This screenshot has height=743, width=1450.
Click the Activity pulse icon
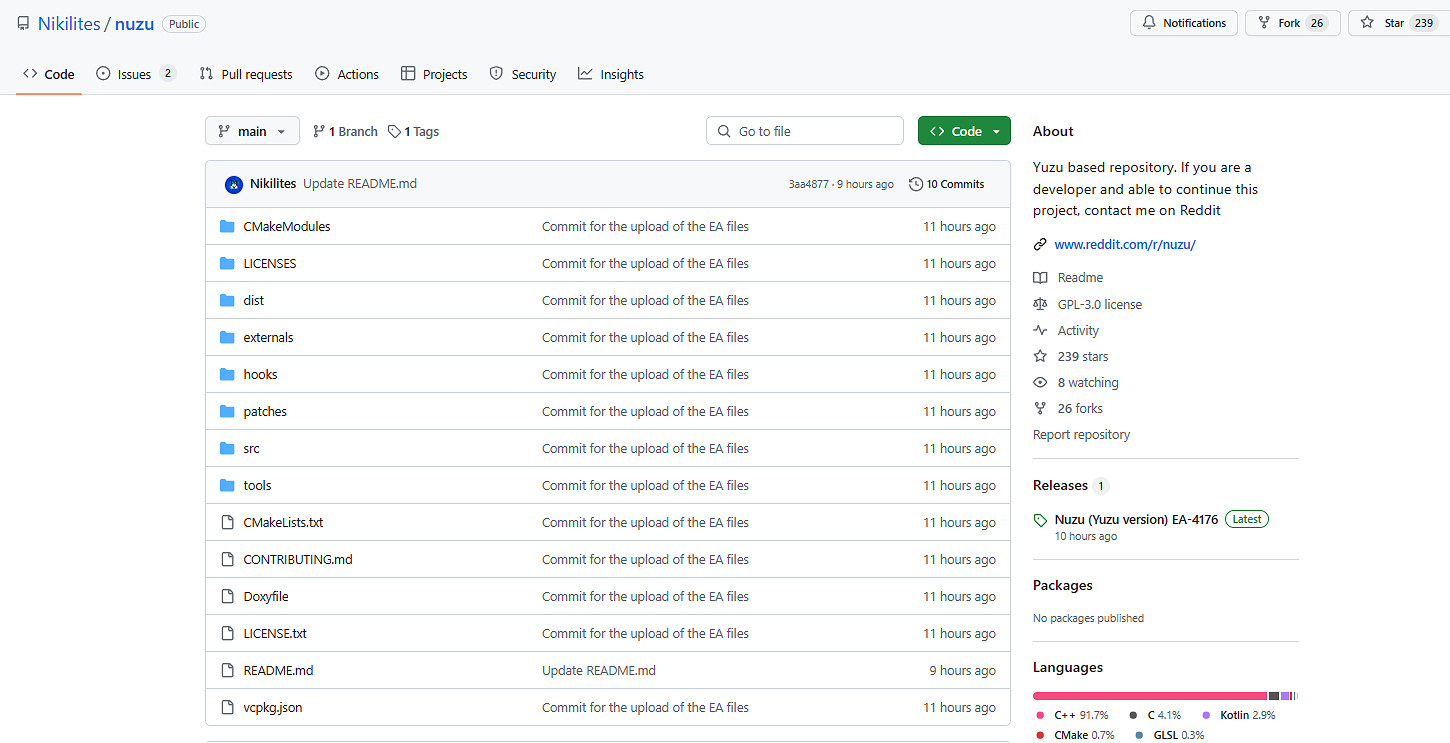1040,331
